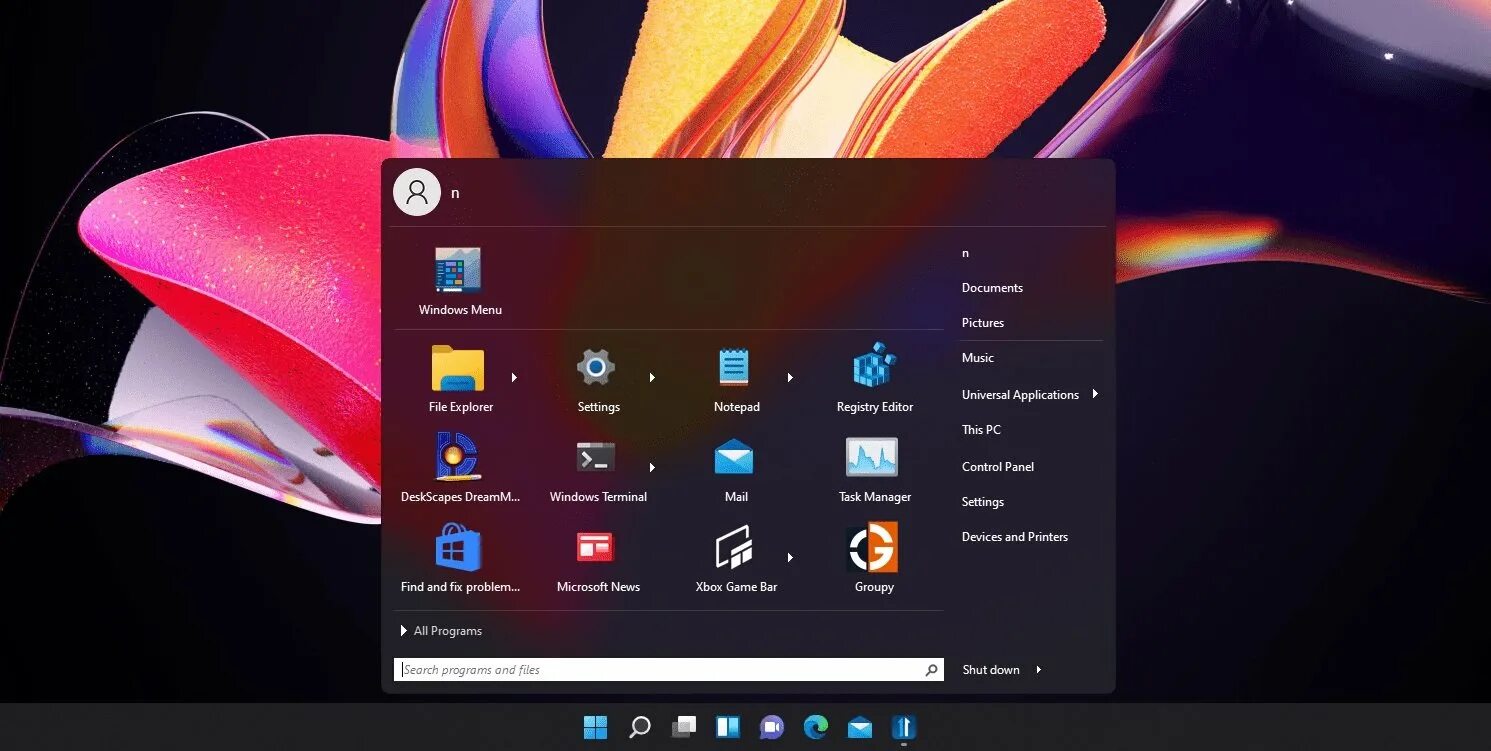Viewport: 1491px width, 751px height.
Task: Click the Windows Start button on taskbar
Action: pos(596,727)
